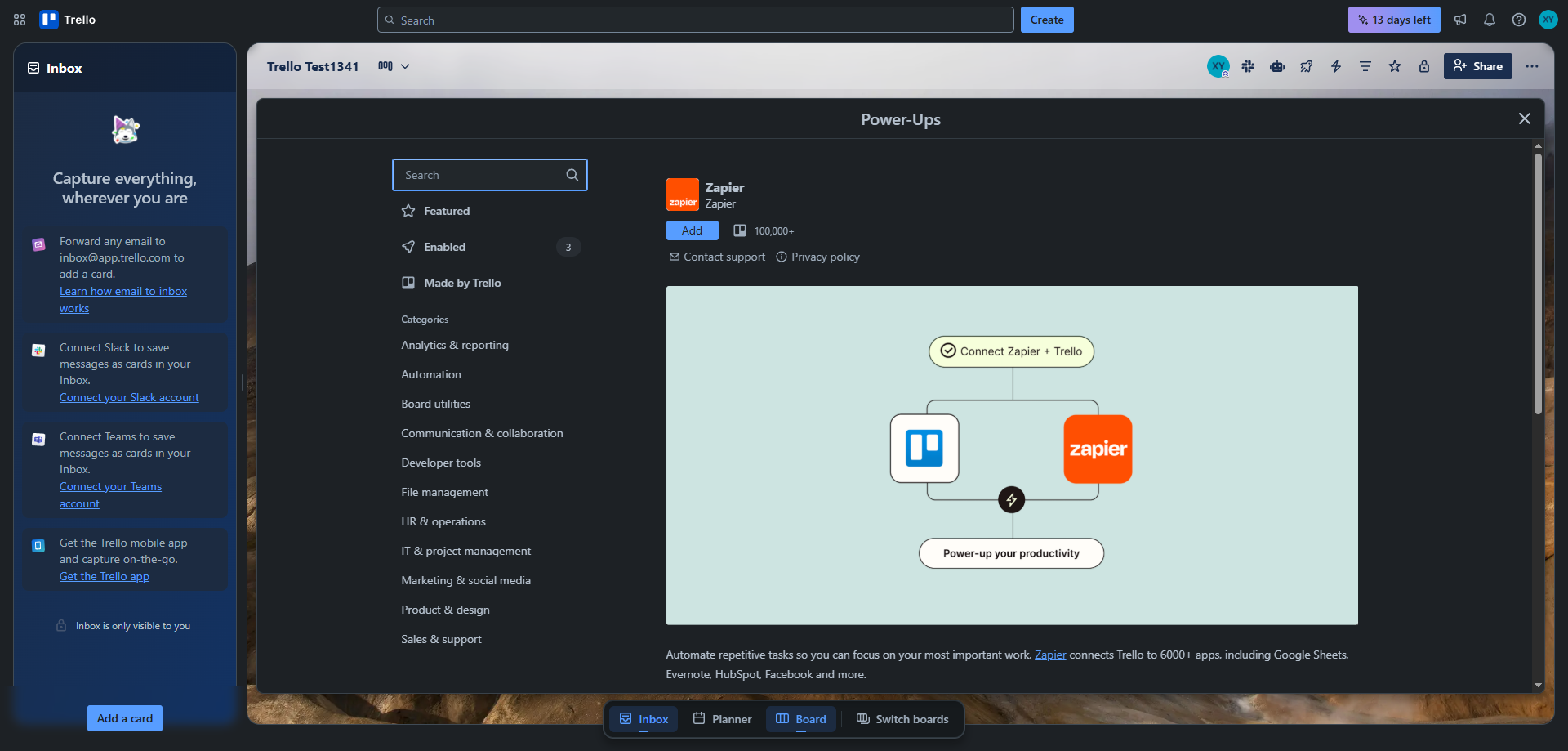The height and width of the screenshot is (751, 1568).
Task: Open Product & design category
Action: tap(446, 610)
